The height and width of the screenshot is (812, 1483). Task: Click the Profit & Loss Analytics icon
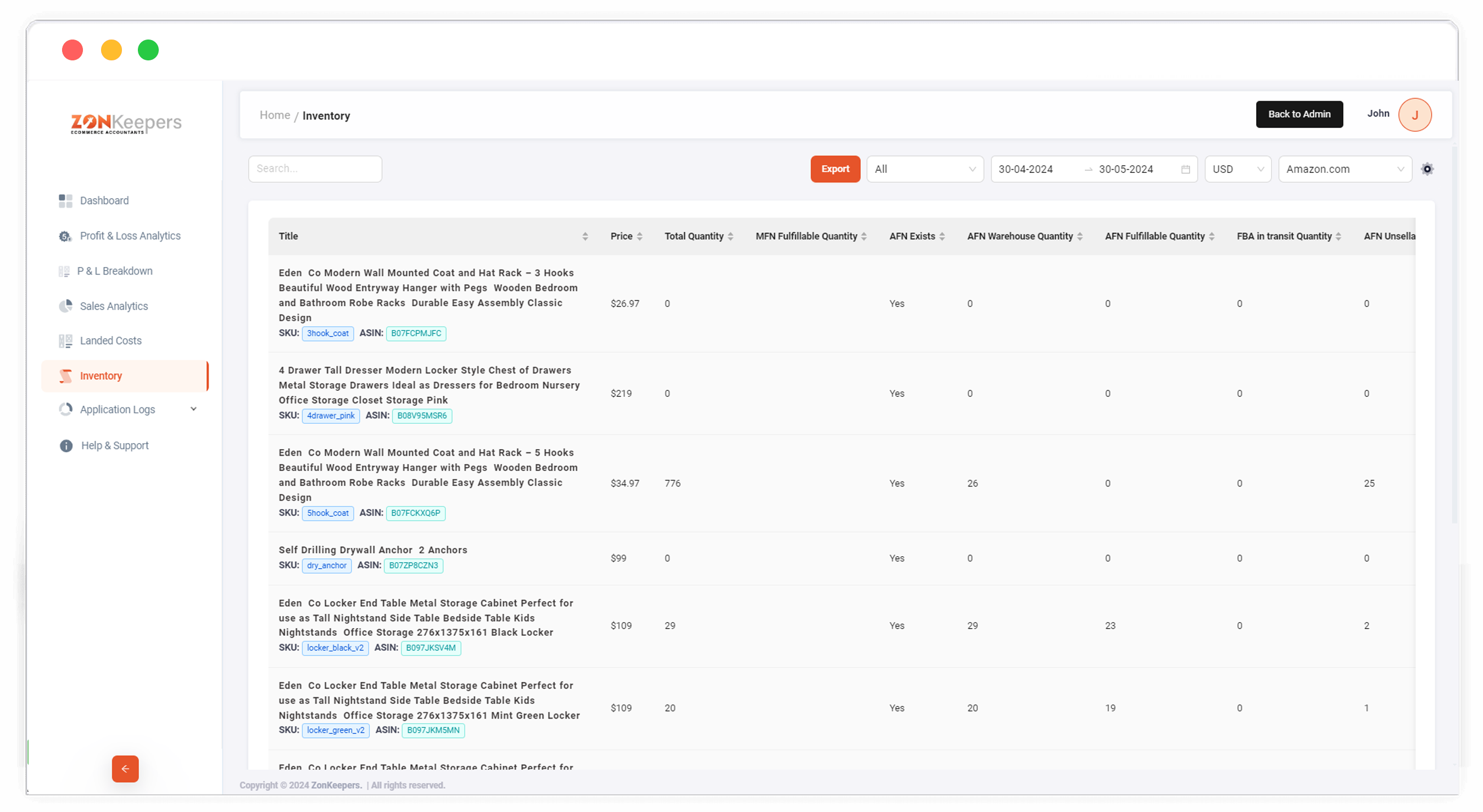point(65,237)
